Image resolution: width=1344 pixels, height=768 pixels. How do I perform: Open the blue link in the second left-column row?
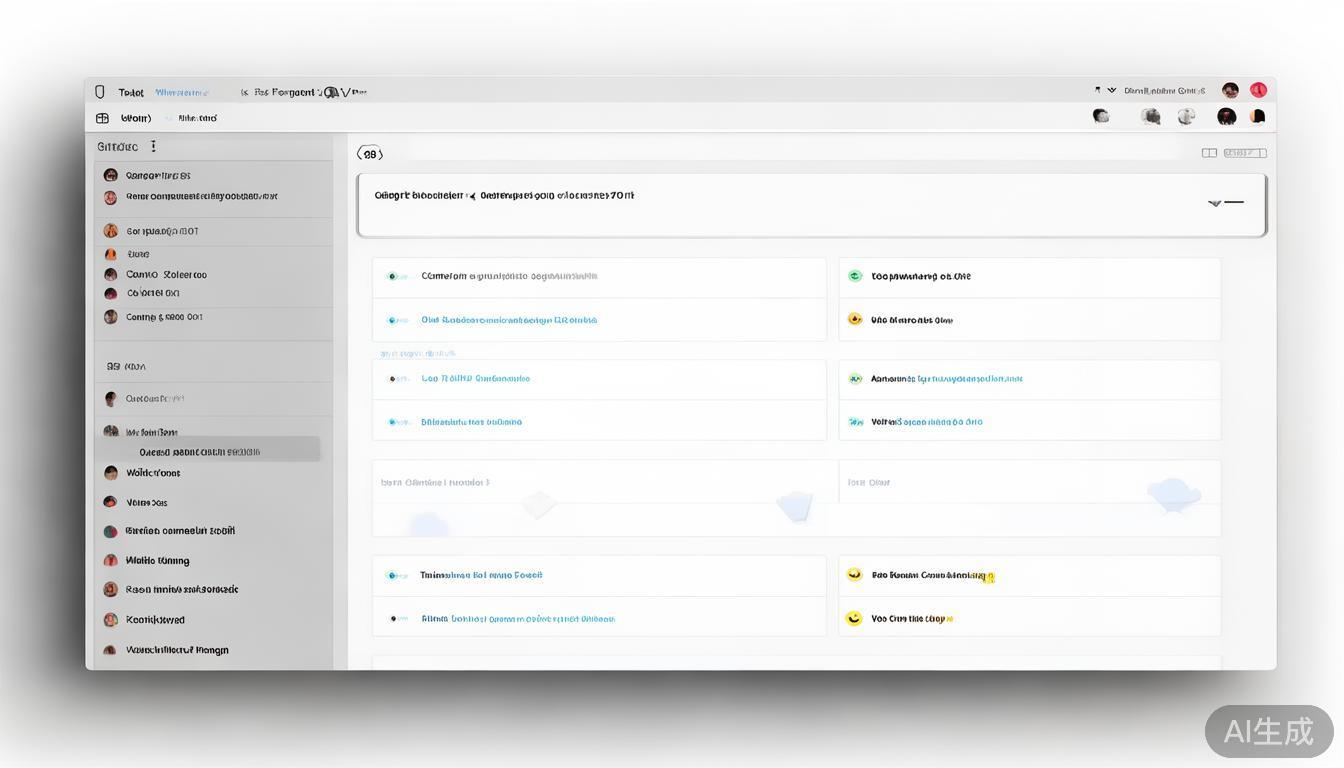(x=509, y=320)
